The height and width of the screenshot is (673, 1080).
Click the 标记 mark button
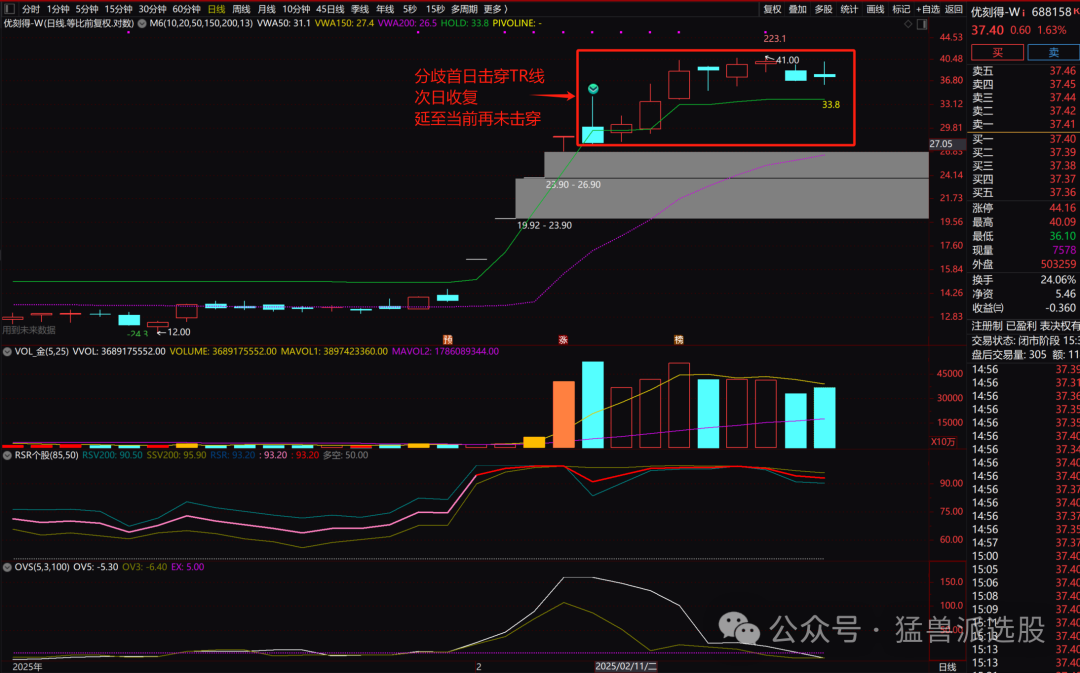coord(901,9)
